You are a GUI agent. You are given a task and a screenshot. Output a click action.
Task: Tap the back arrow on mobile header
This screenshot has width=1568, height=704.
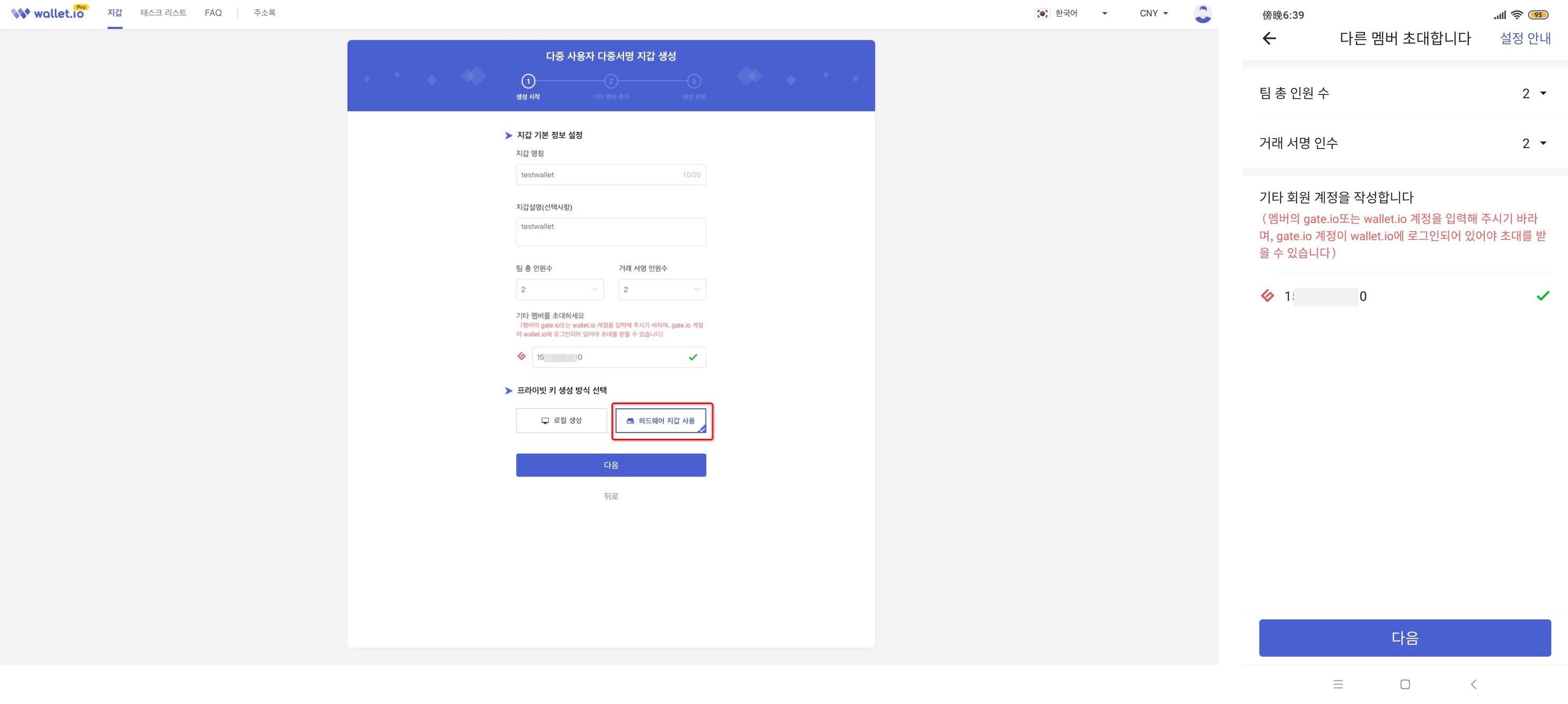coord(1268,38)
